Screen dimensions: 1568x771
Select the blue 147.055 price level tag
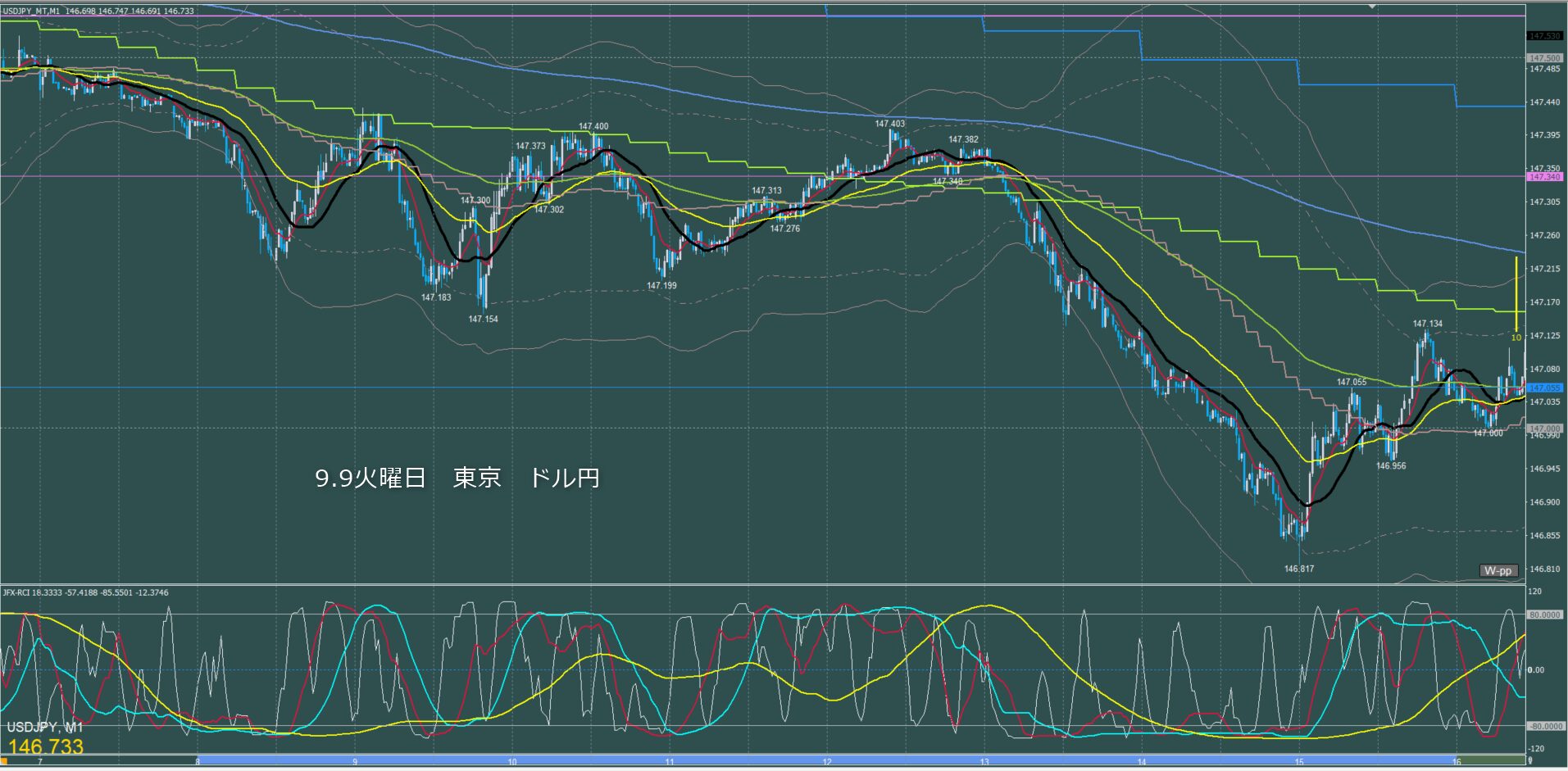[1544, 388]
